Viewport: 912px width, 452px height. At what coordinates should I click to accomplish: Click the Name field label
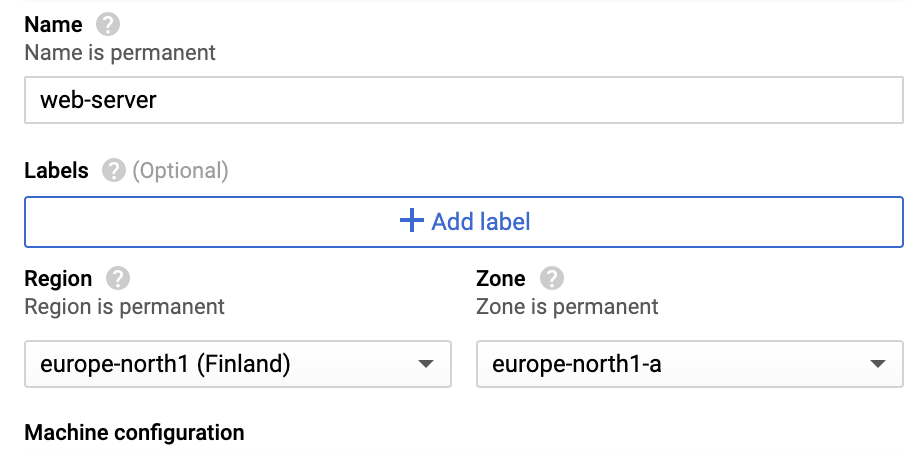[x=53, y=24]
